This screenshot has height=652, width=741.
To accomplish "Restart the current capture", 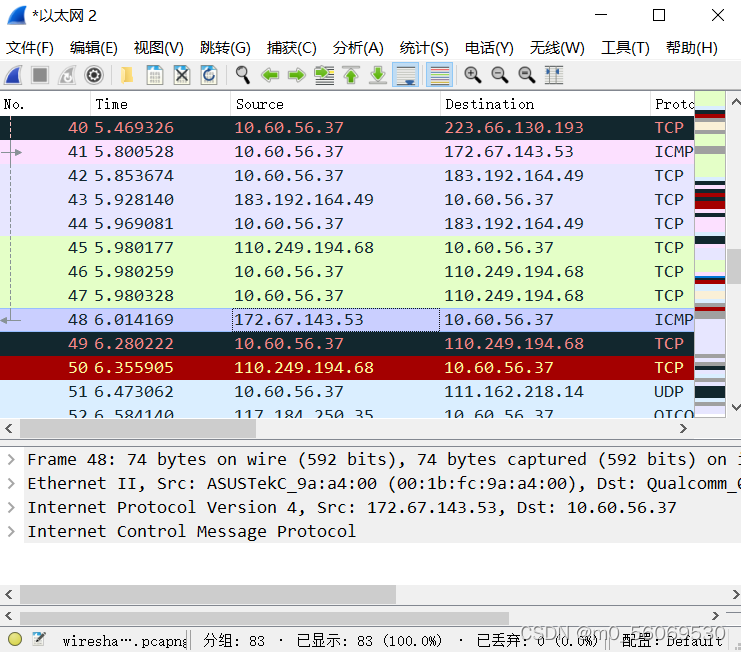I will [x=67, y=75].
